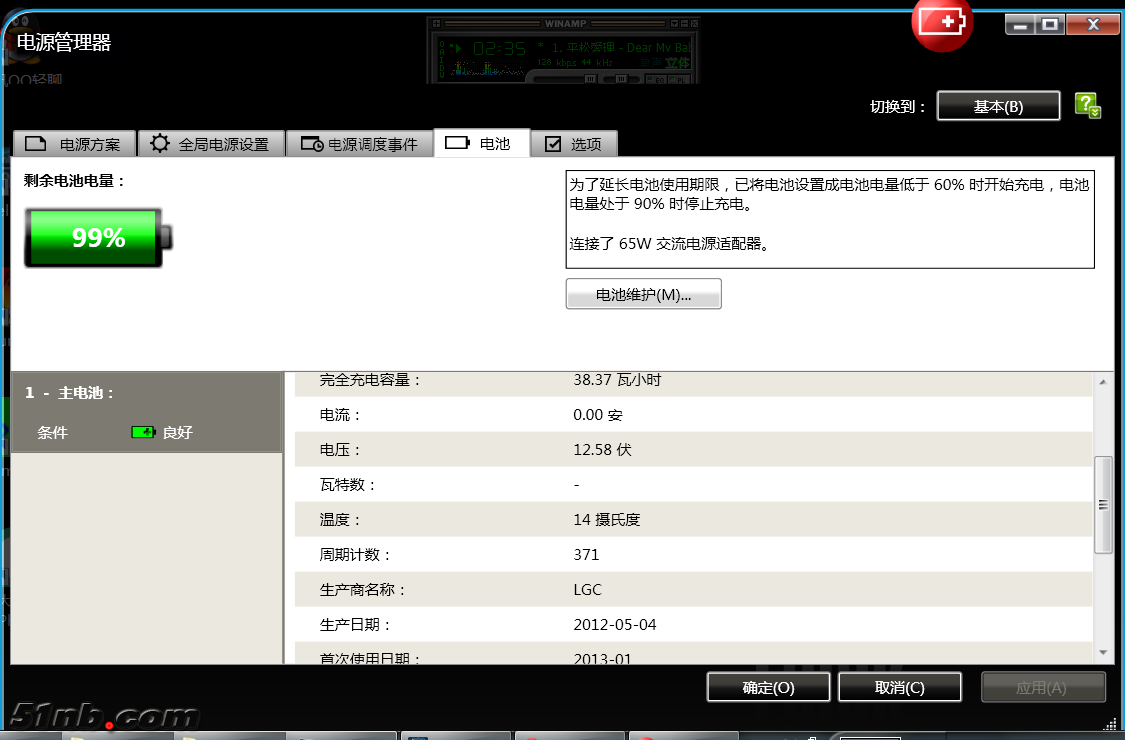Click the red battery logo icon

pyautogui.click(x=942, y=24)
